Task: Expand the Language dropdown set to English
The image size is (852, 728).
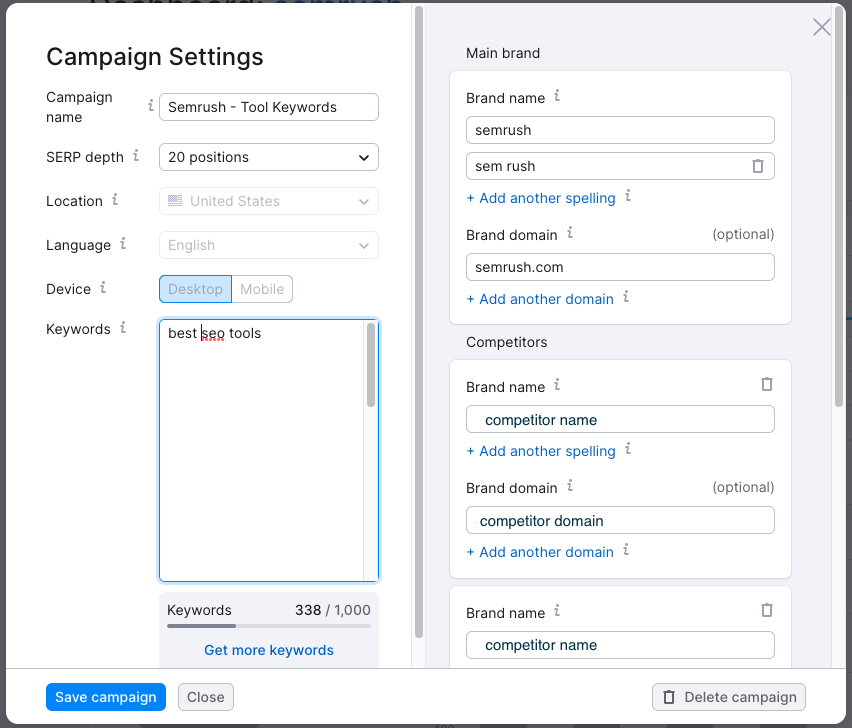Action: (269, 245)
